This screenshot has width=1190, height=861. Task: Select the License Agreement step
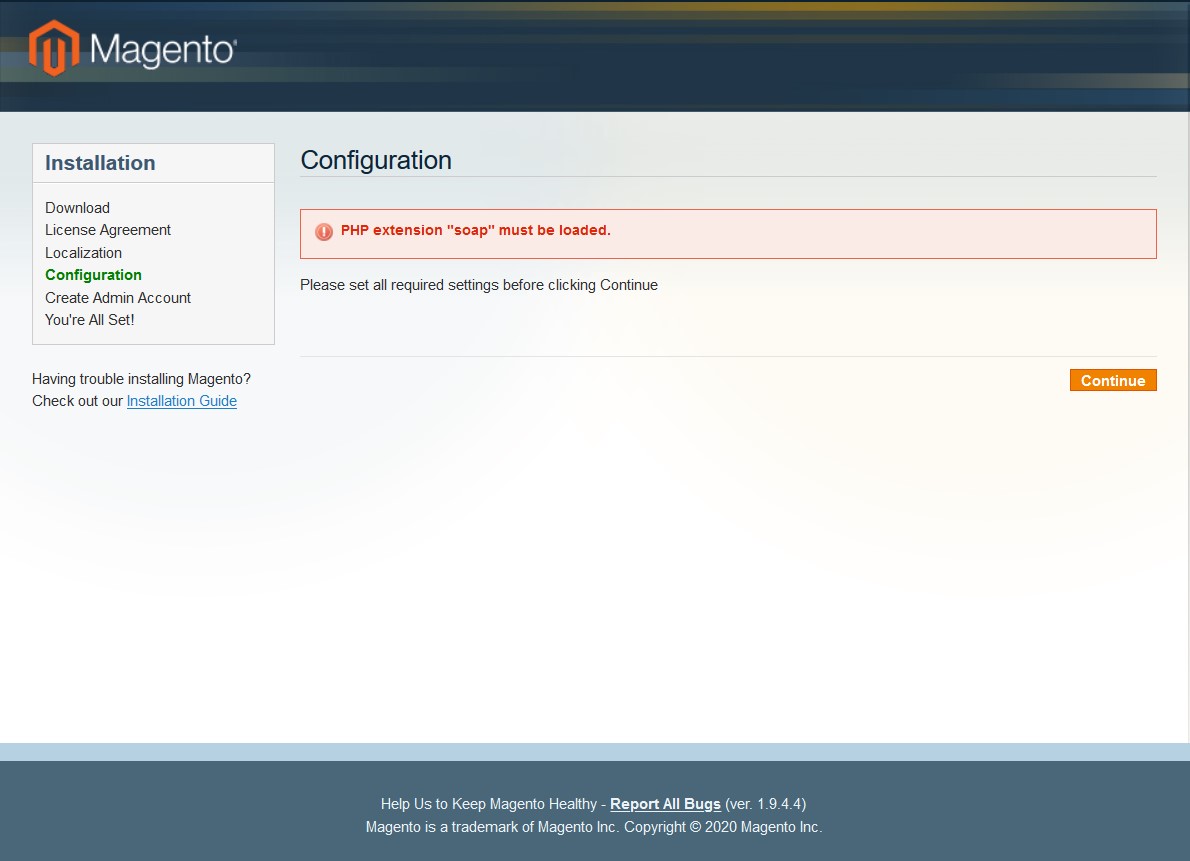pos(108,229)
